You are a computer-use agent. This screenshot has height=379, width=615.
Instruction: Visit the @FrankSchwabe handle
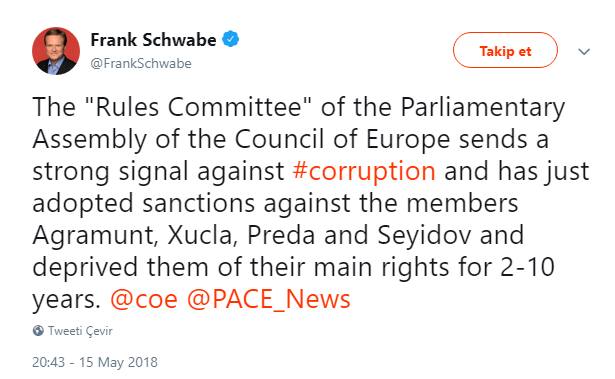click(141, 64)
